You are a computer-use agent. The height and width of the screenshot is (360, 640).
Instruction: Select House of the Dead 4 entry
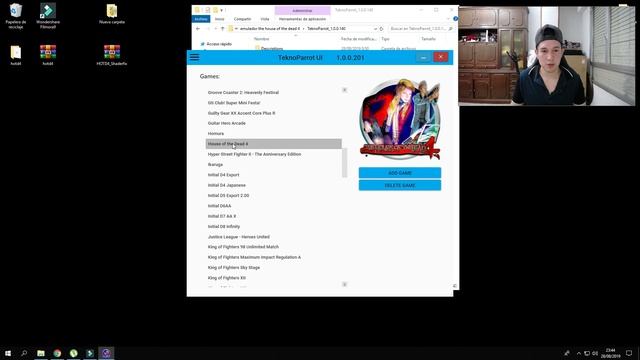coord(273,144)
